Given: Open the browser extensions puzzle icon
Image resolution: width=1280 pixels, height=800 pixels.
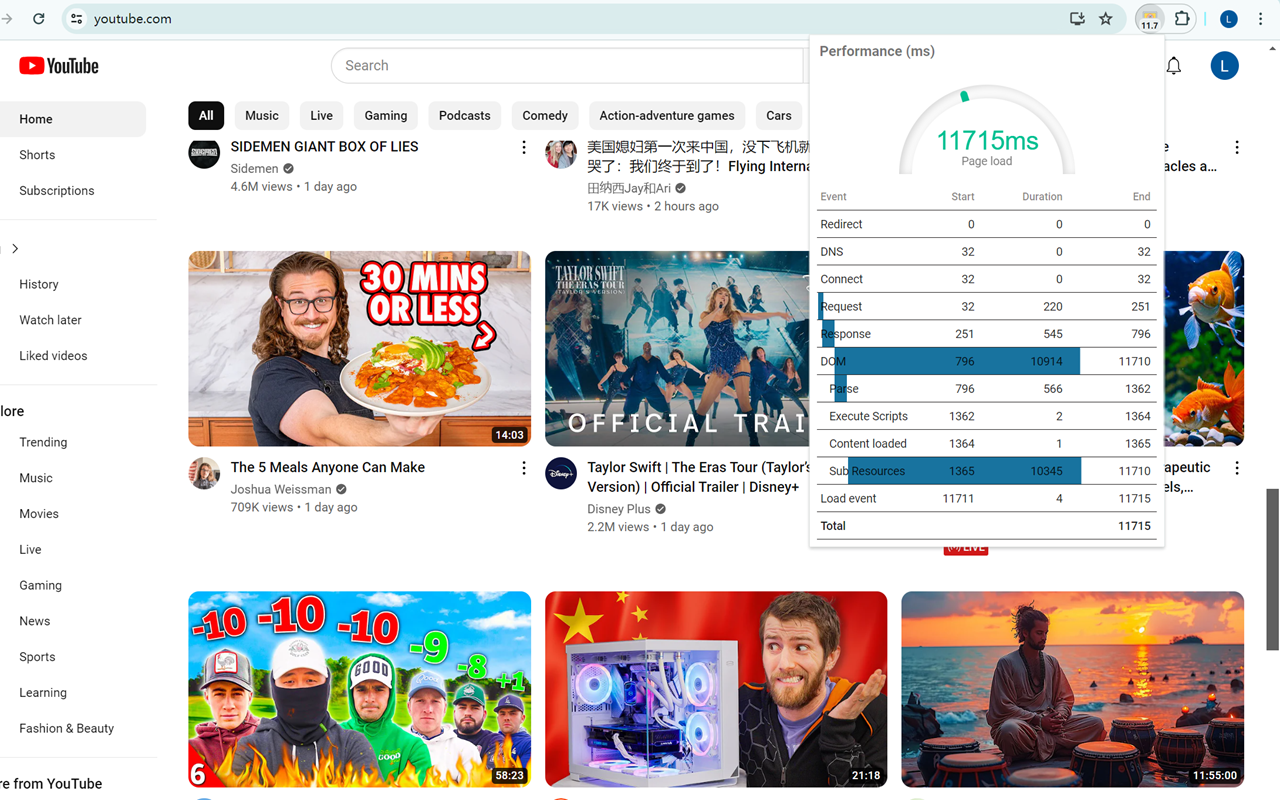Looking at the screenshot, I should pyautogui.click(x=1182, y=18).
